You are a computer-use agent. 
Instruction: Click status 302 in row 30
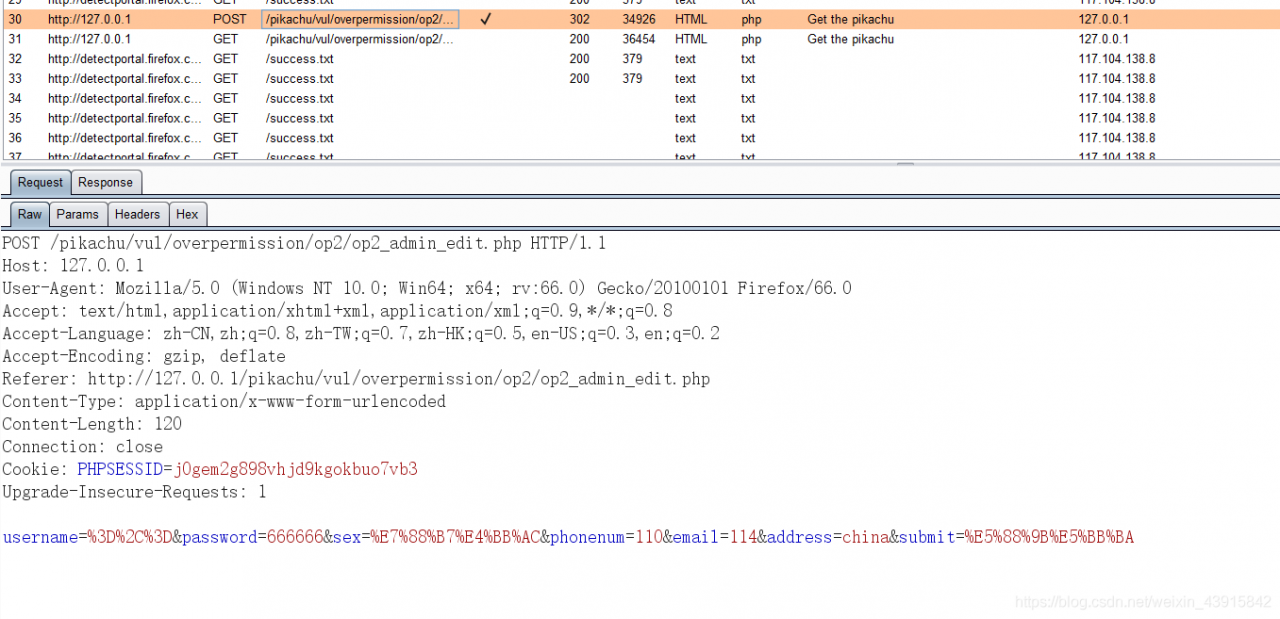coord(580,19)
